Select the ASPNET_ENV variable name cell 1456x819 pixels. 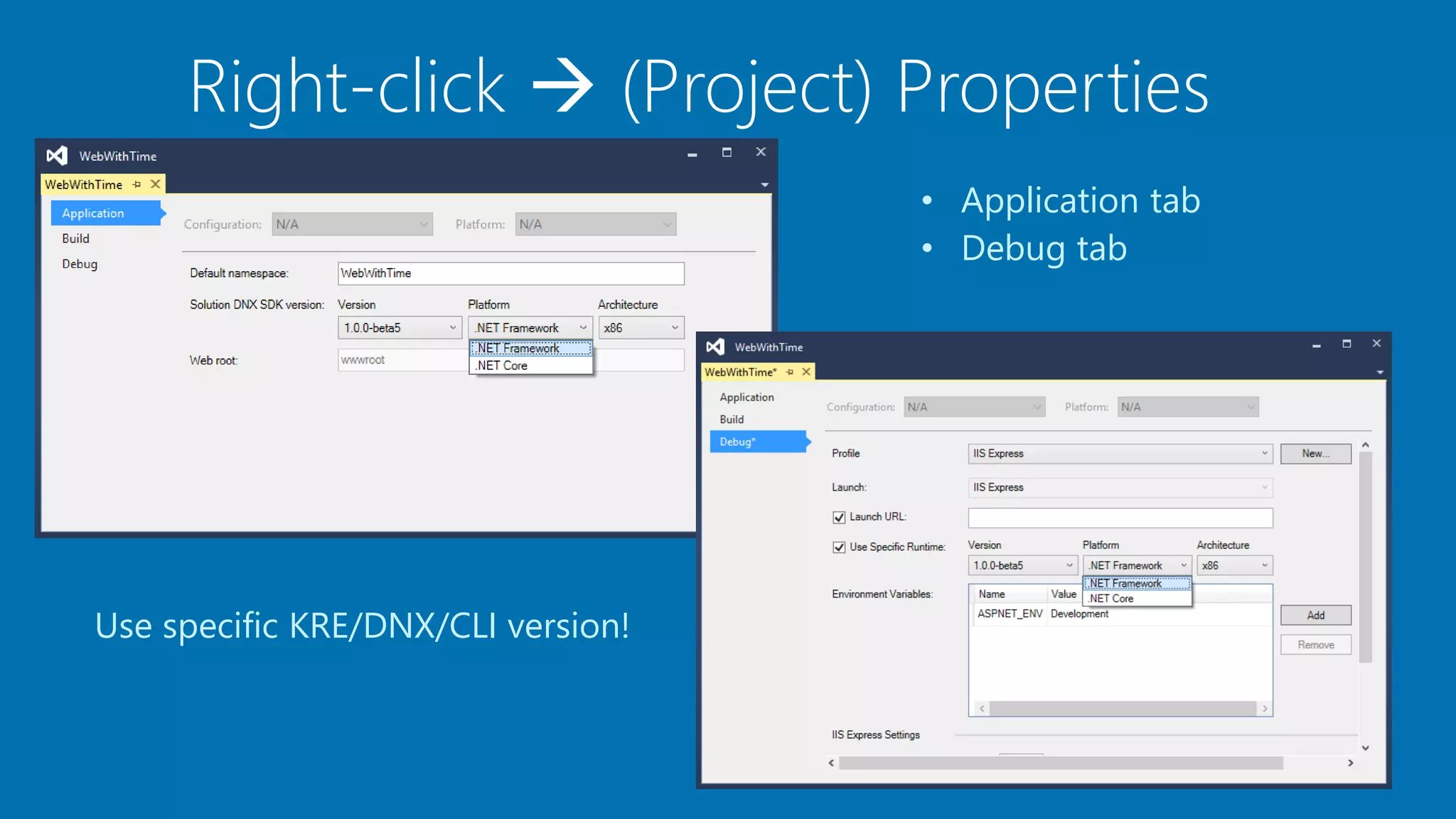tap(1010, 614)
